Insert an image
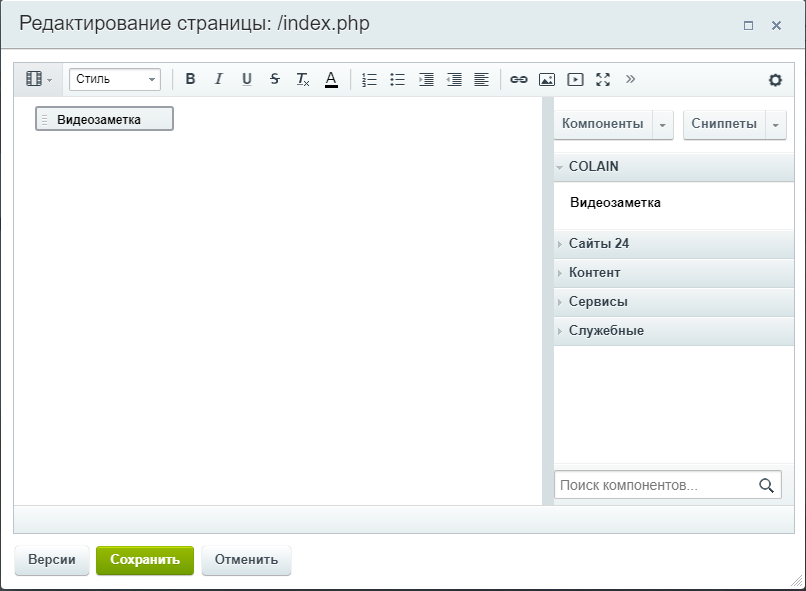This screenshot has height=591, width=806. 546,80
